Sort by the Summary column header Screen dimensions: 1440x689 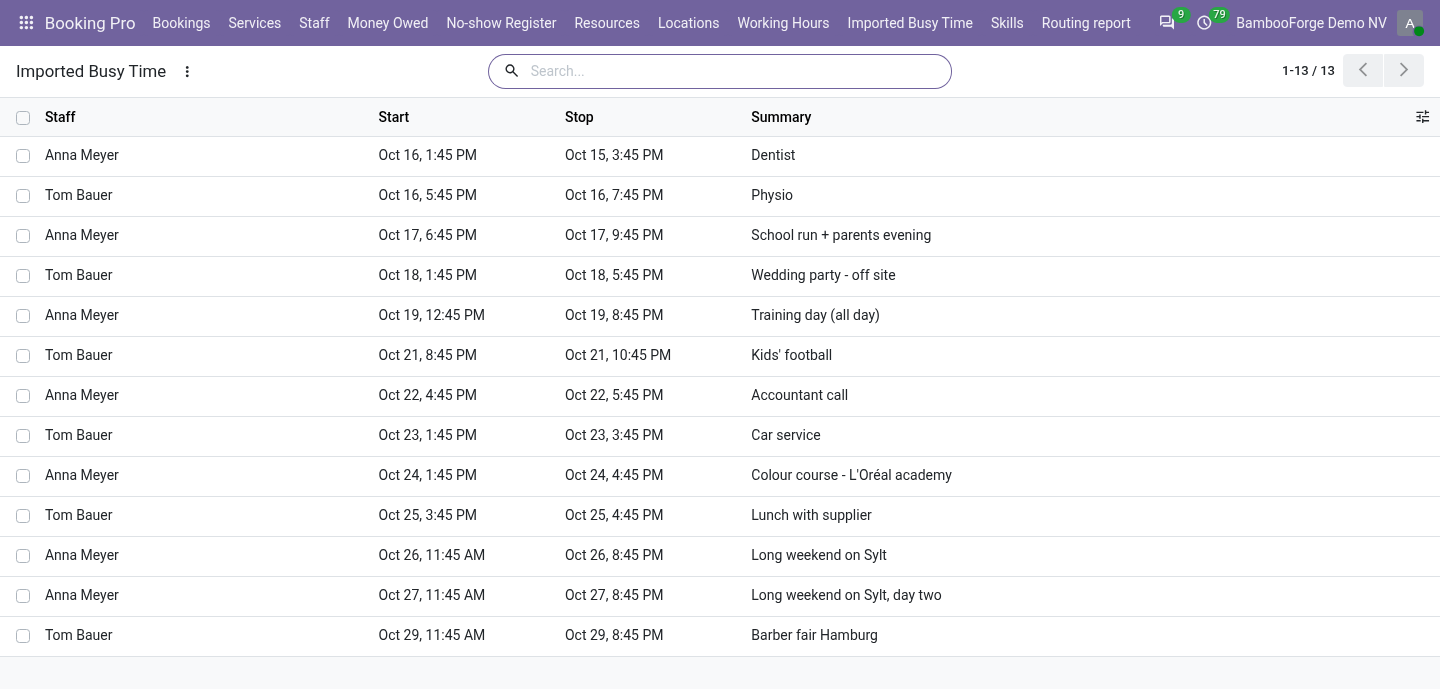(x=781, y=117)
